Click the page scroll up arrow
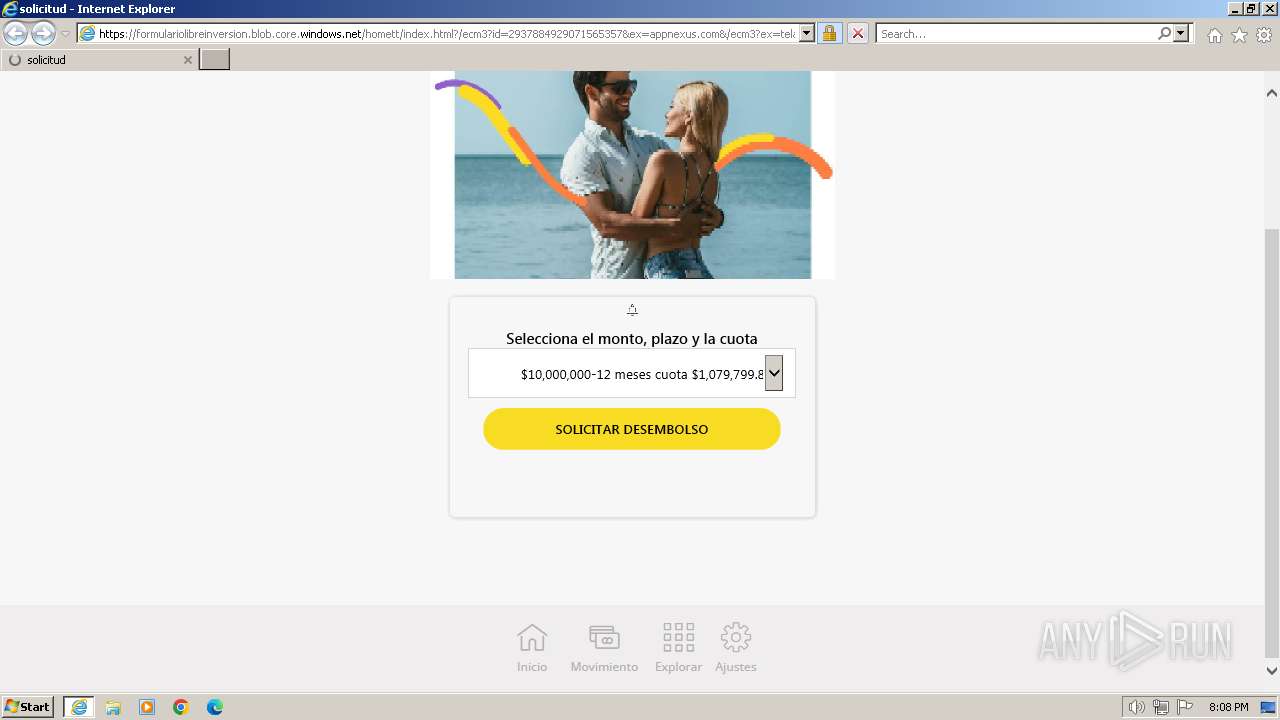 [x=1272, y=93]
